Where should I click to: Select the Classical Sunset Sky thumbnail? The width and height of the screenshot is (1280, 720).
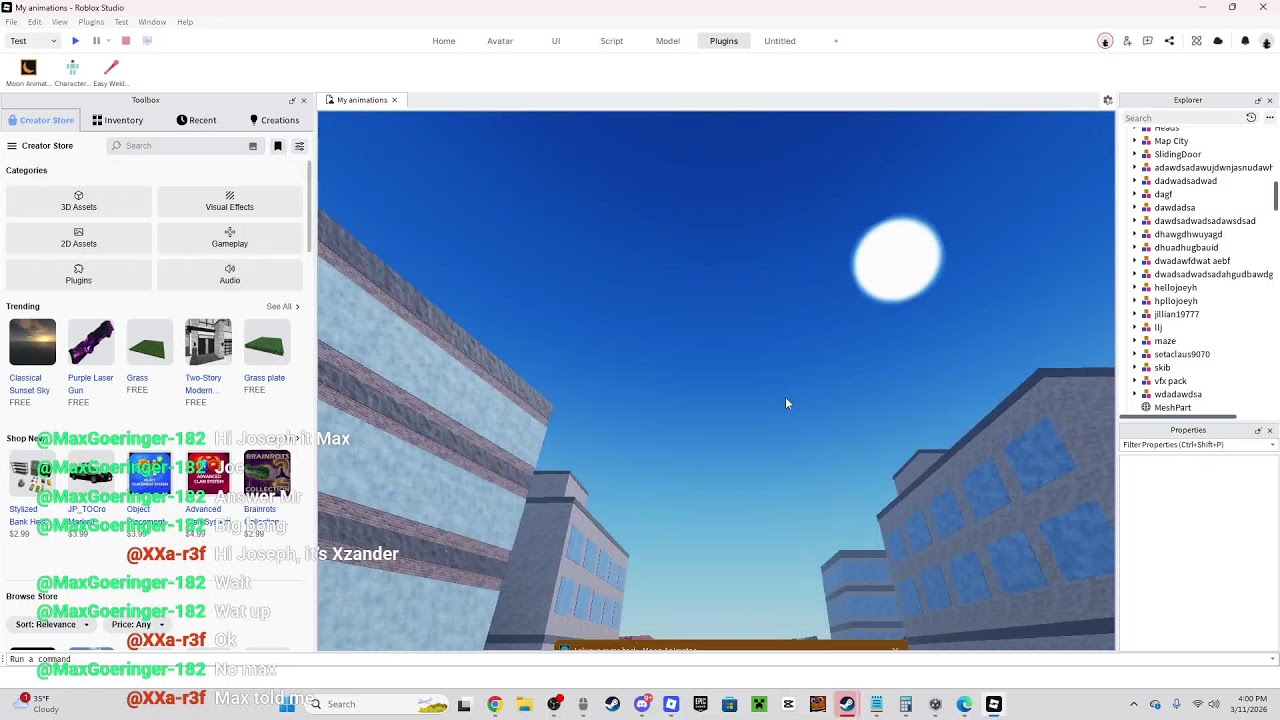point(33,342)
